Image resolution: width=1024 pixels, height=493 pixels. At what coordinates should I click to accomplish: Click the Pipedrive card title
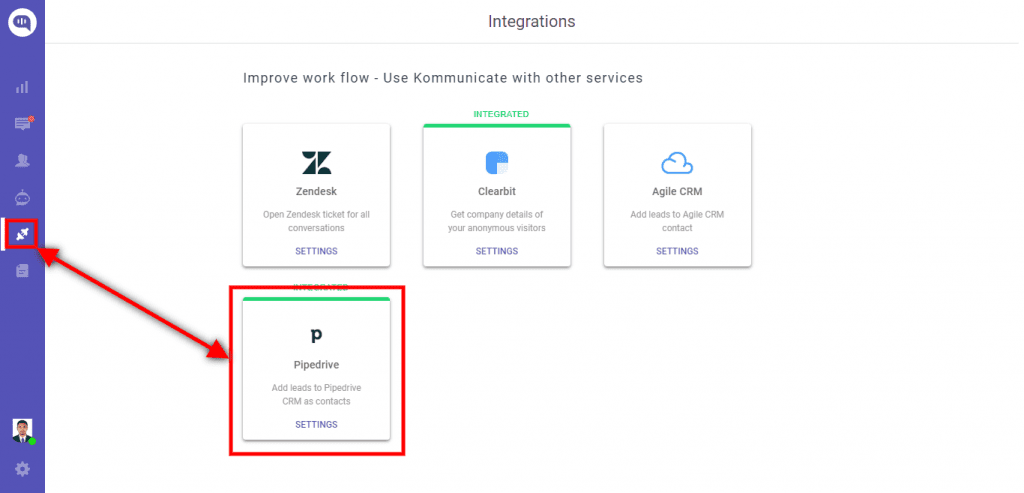point(316,365)
